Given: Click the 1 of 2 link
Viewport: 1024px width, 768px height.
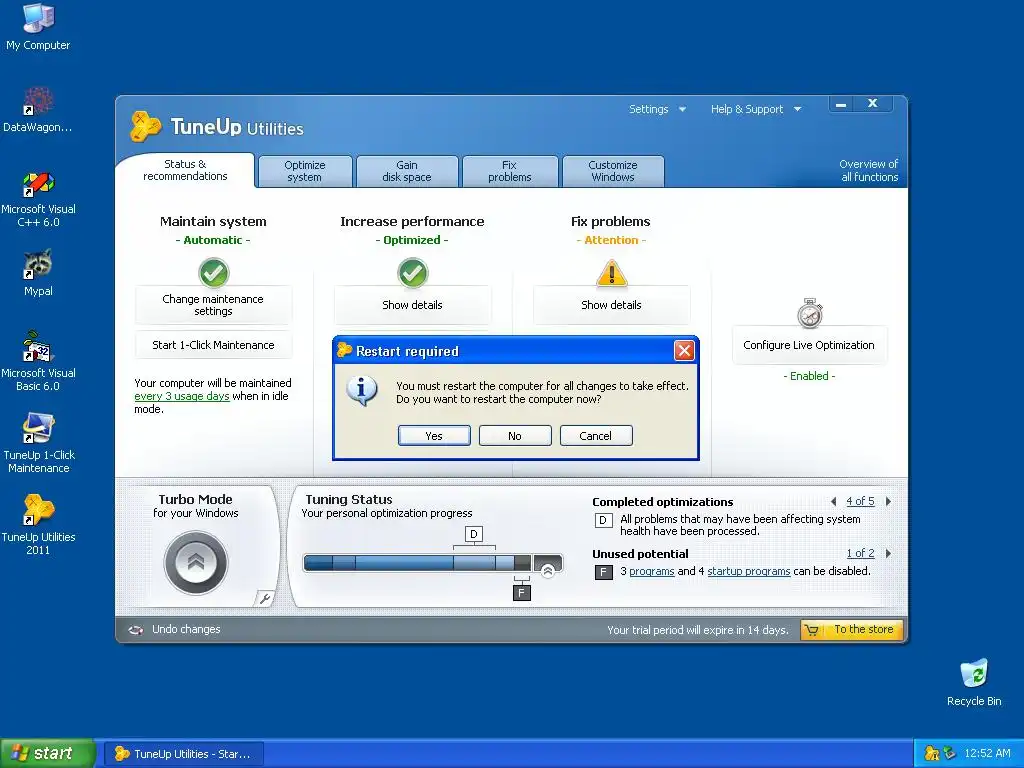Looking at the screenshot, I should pos(860,553).
